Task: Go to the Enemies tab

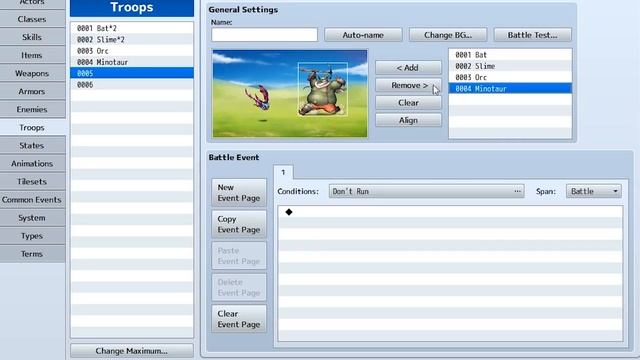Action: (32, 109)
